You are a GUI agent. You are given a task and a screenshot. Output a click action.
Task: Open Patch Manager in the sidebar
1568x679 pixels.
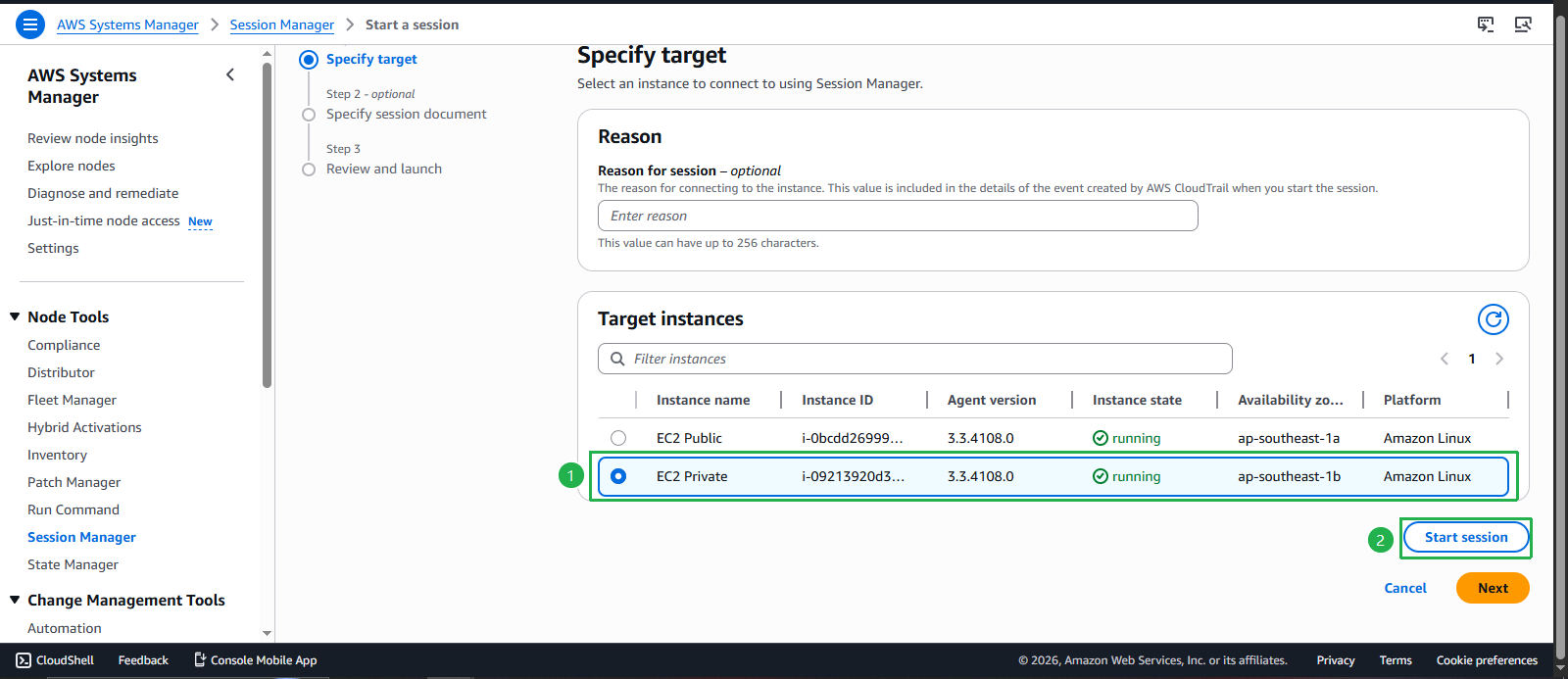point(73,482)
